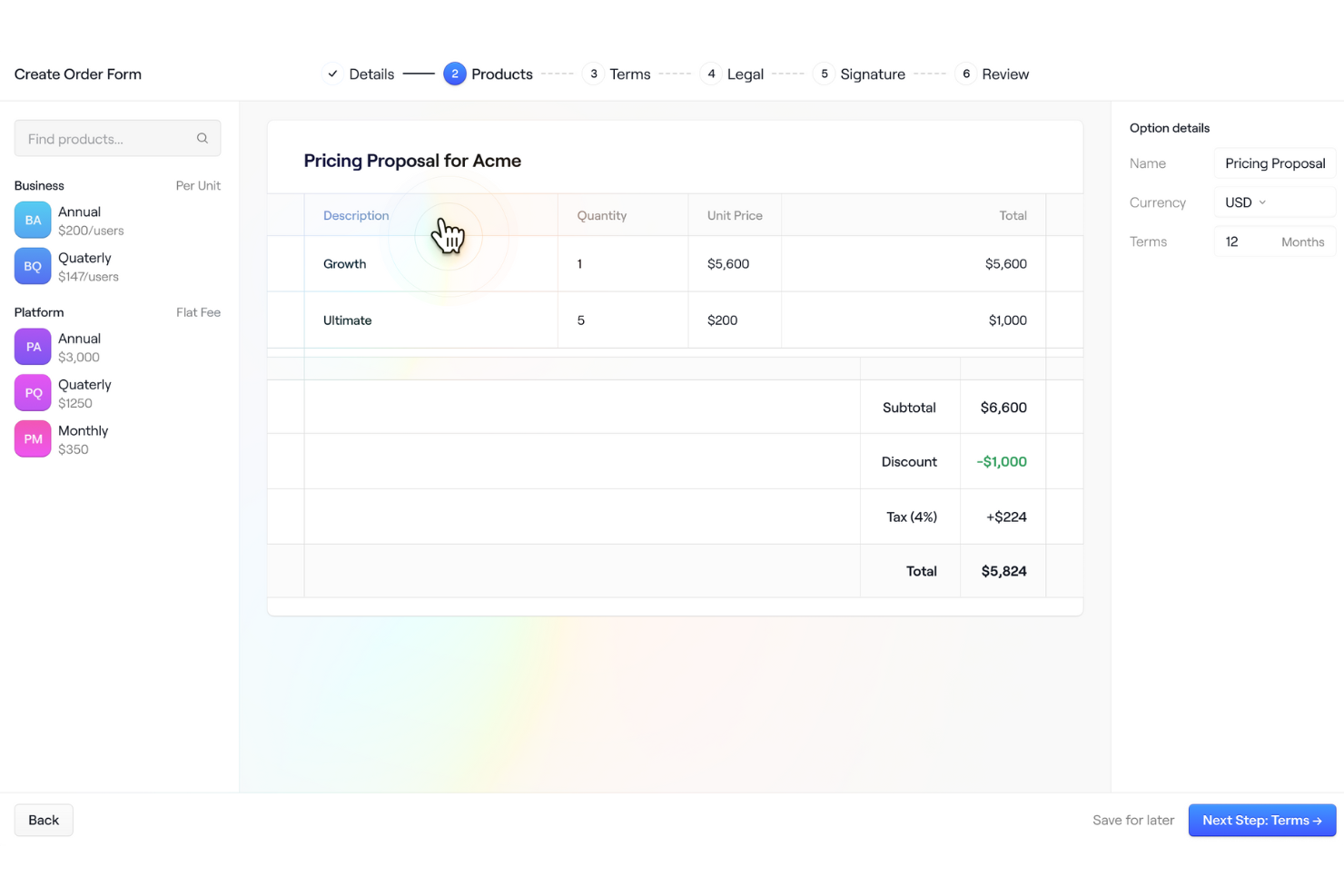Click the PQ Platform Quarterly product icon
Image resolution: width=1344 pixels, height=896 pixels.
point(33,393)
